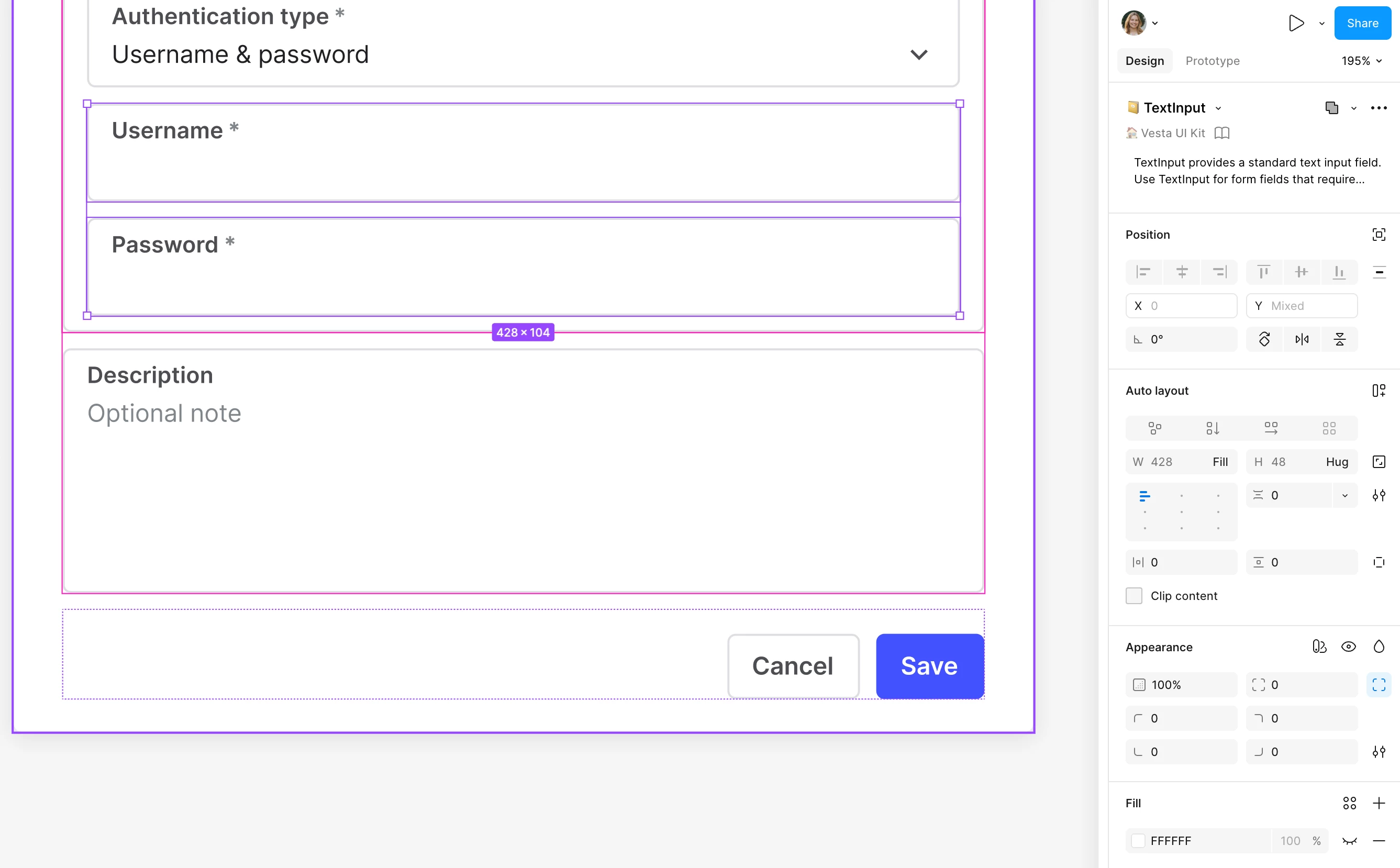Image resolution: width=1400 pixels, height=868 pixels.
Task: Click add fill plus icon
Action: pyautogui.click(x=1379, y=803)
